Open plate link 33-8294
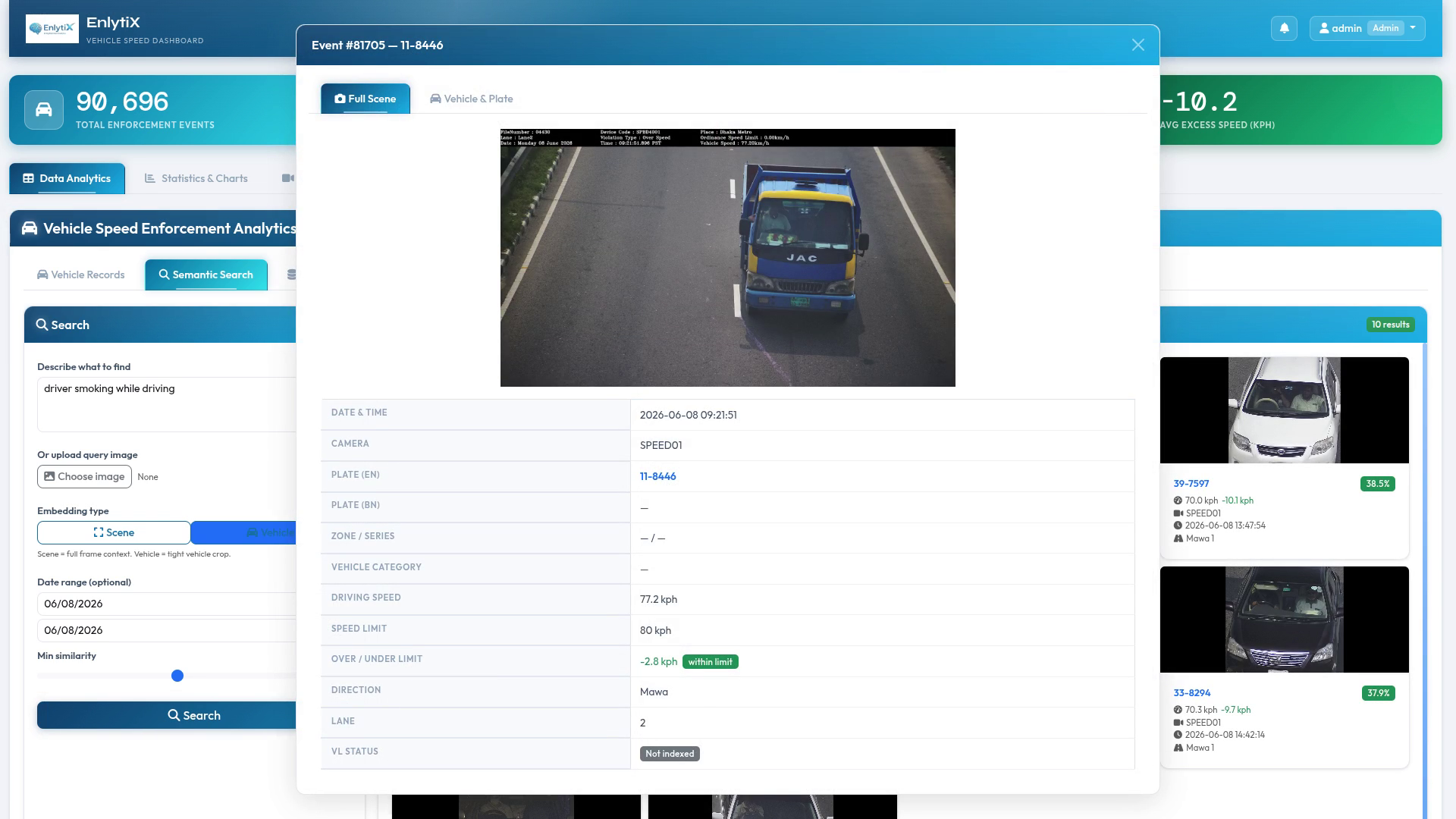This screenshot has width=1456, height=819. pos(1191,693)
